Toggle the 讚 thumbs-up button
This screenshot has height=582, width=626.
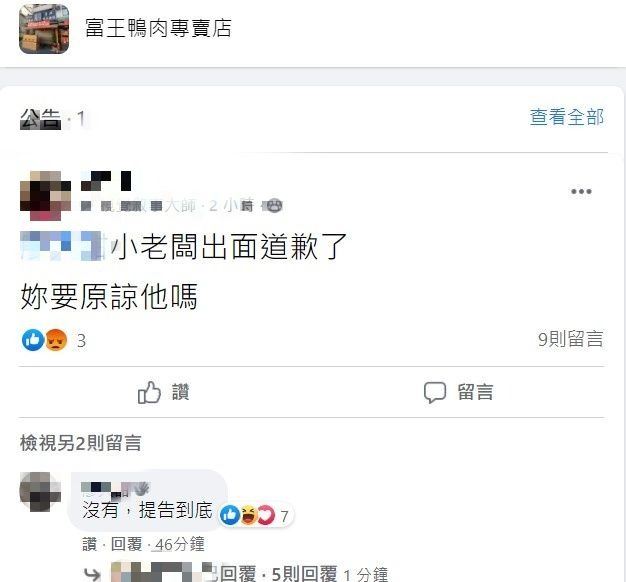tap(164, 392)
